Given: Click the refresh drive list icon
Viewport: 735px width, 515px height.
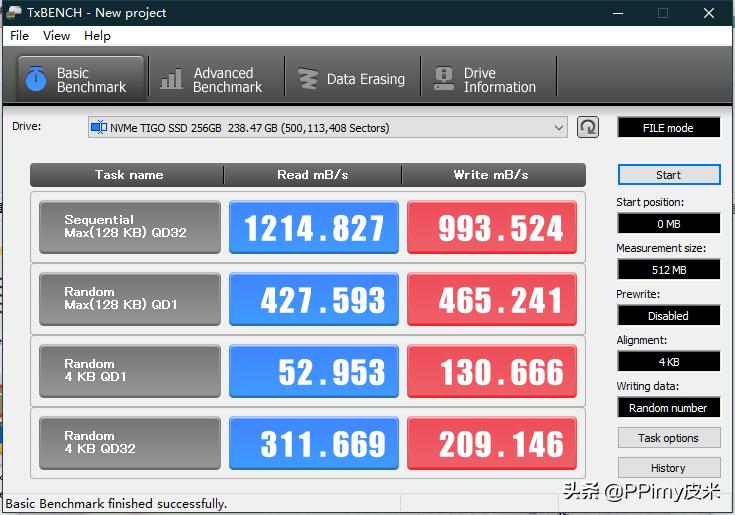Looking at the screenshot, I should pos(587,127).
